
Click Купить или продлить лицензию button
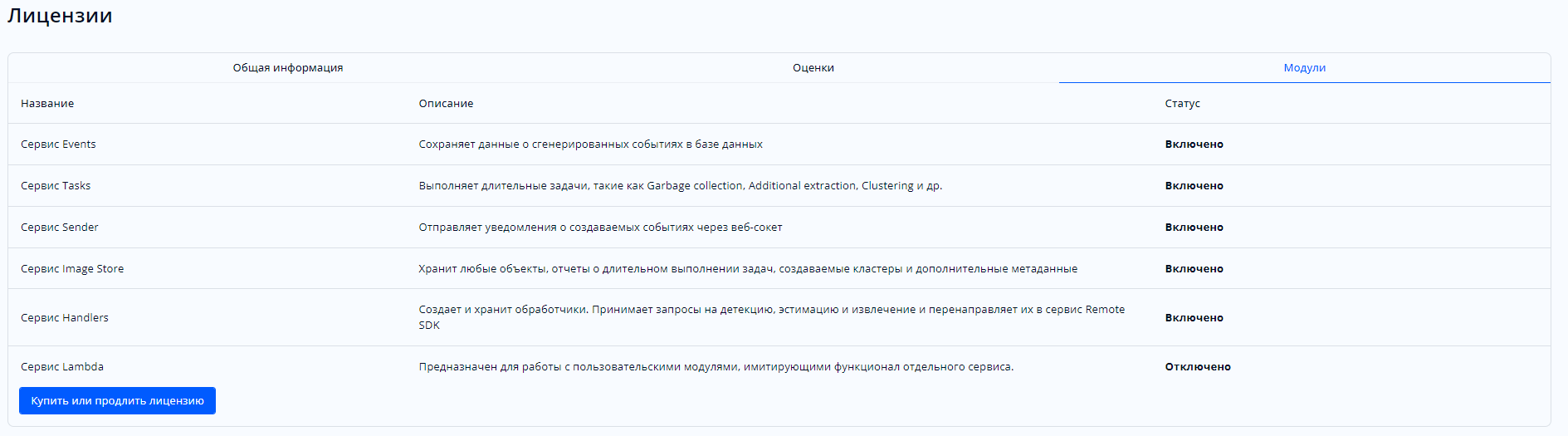(x=117, y=401)
